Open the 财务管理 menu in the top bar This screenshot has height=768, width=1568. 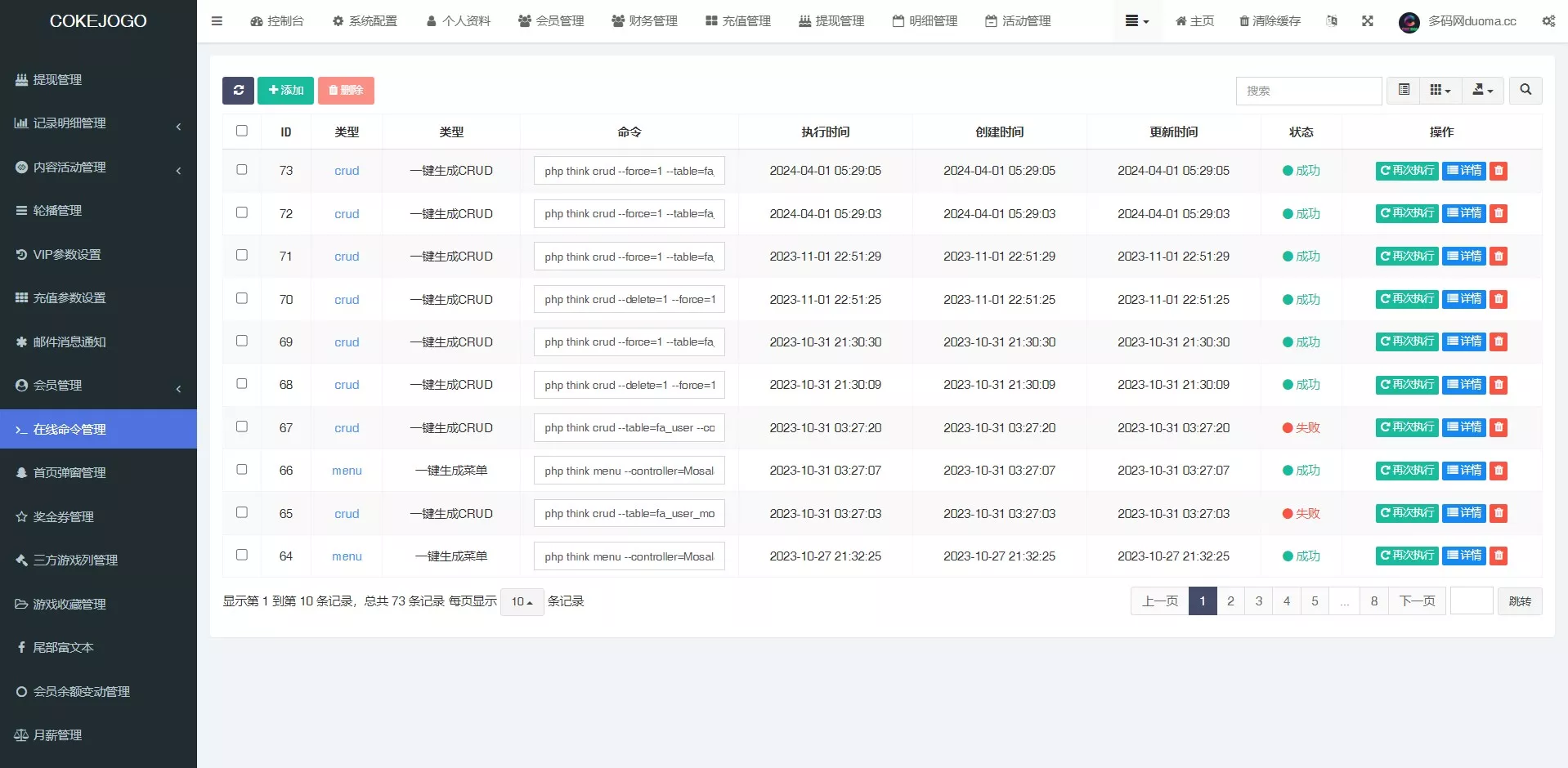(644, 21)
